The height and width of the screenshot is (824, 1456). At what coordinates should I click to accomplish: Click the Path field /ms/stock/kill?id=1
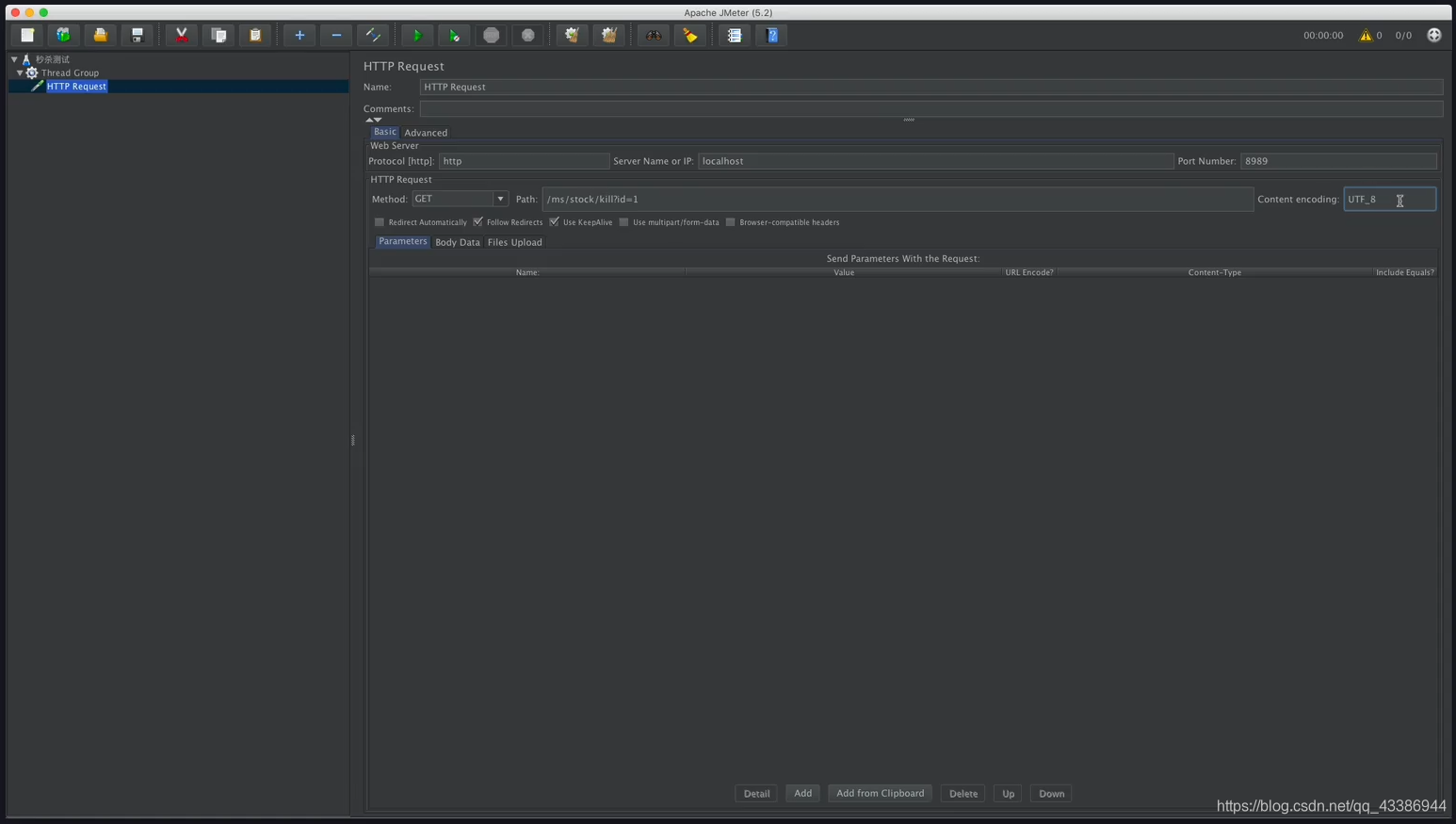[x=898, y=199]
